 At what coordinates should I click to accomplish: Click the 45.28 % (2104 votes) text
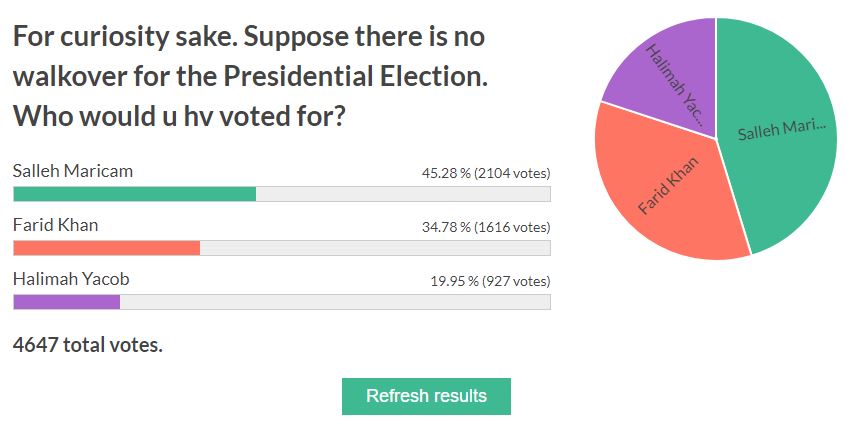point(485,173)
